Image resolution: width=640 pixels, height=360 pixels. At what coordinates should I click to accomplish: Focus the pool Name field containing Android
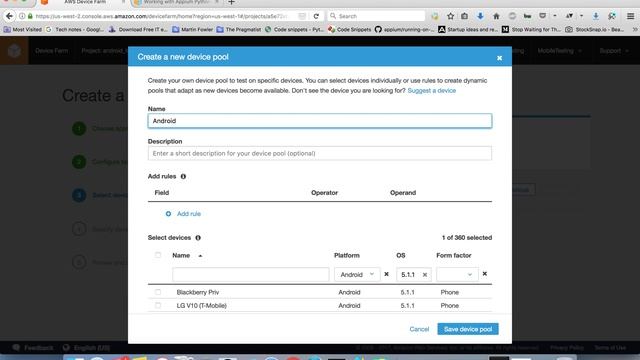(320, 121)
